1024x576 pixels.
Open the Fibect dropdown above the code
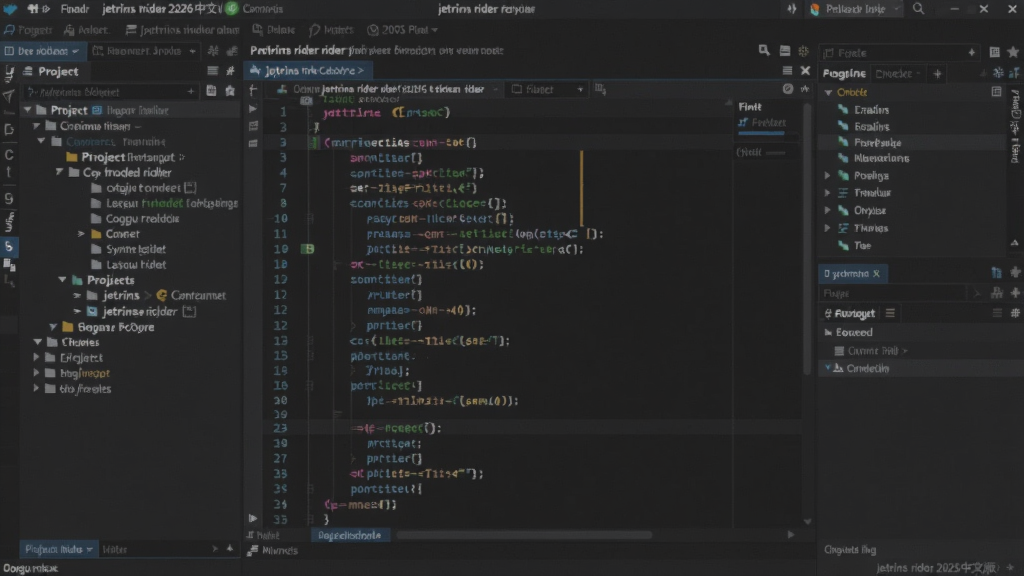click(x=547, y=89)
